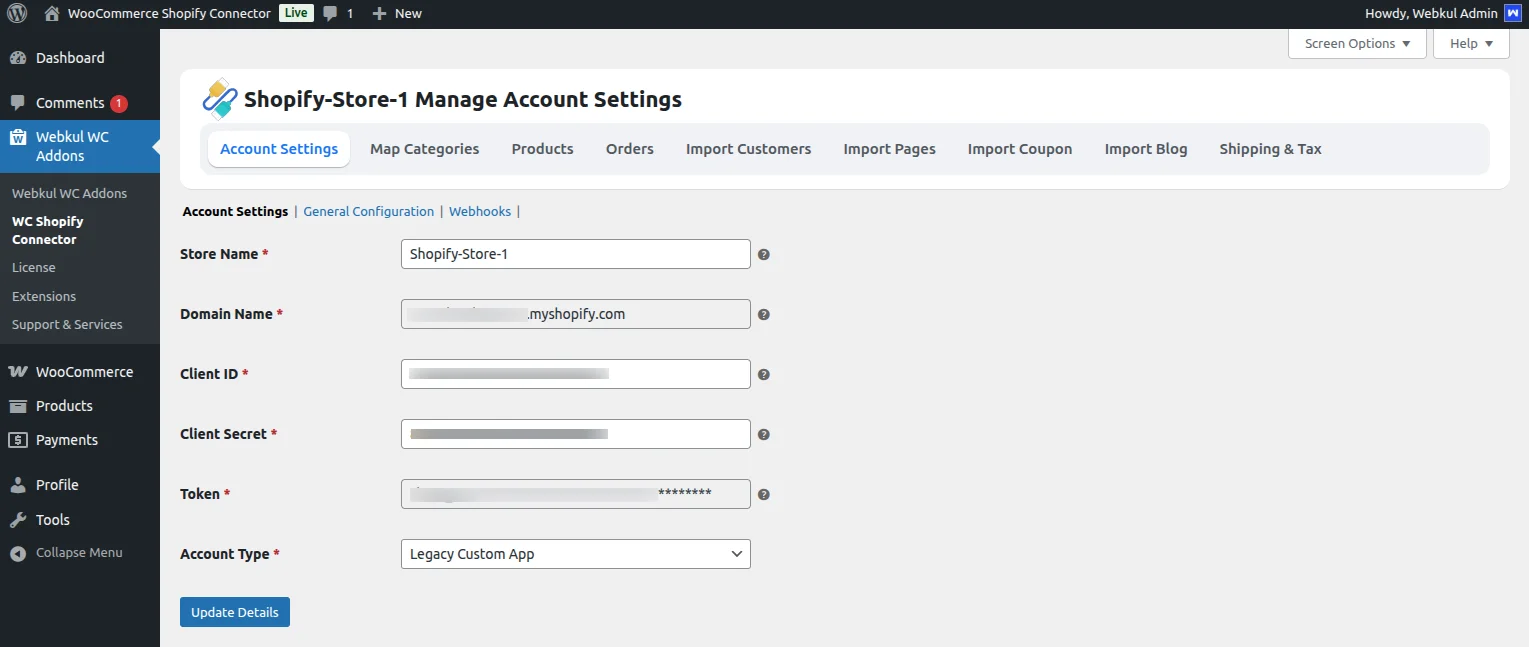1529x647 pixels.
Task: Click the help icon beside Token field
Action: [x=764, y=495]
